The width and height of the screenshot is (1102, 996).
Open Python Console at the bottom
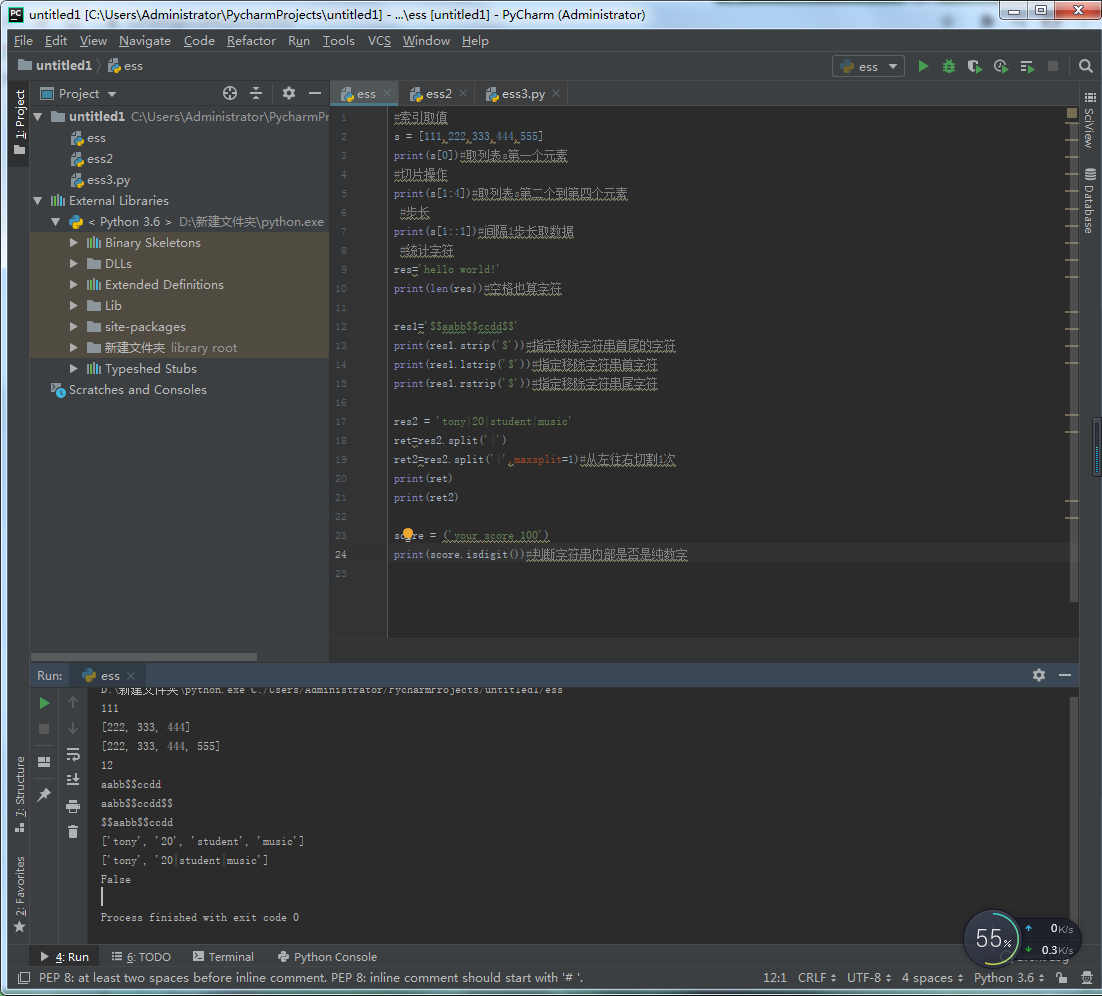point(327,957)
